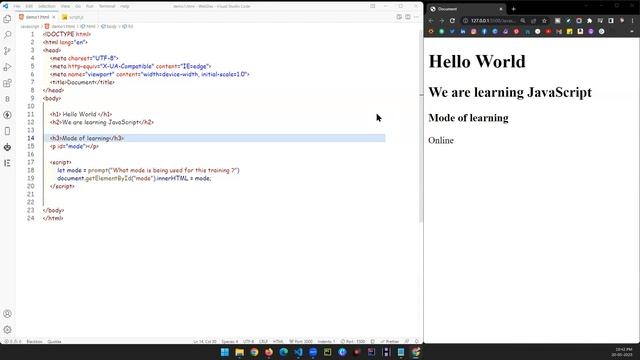Click the Quokka status bar item
Image resolution: width=640 pixels, height=360 pixels.
point(54,341)
